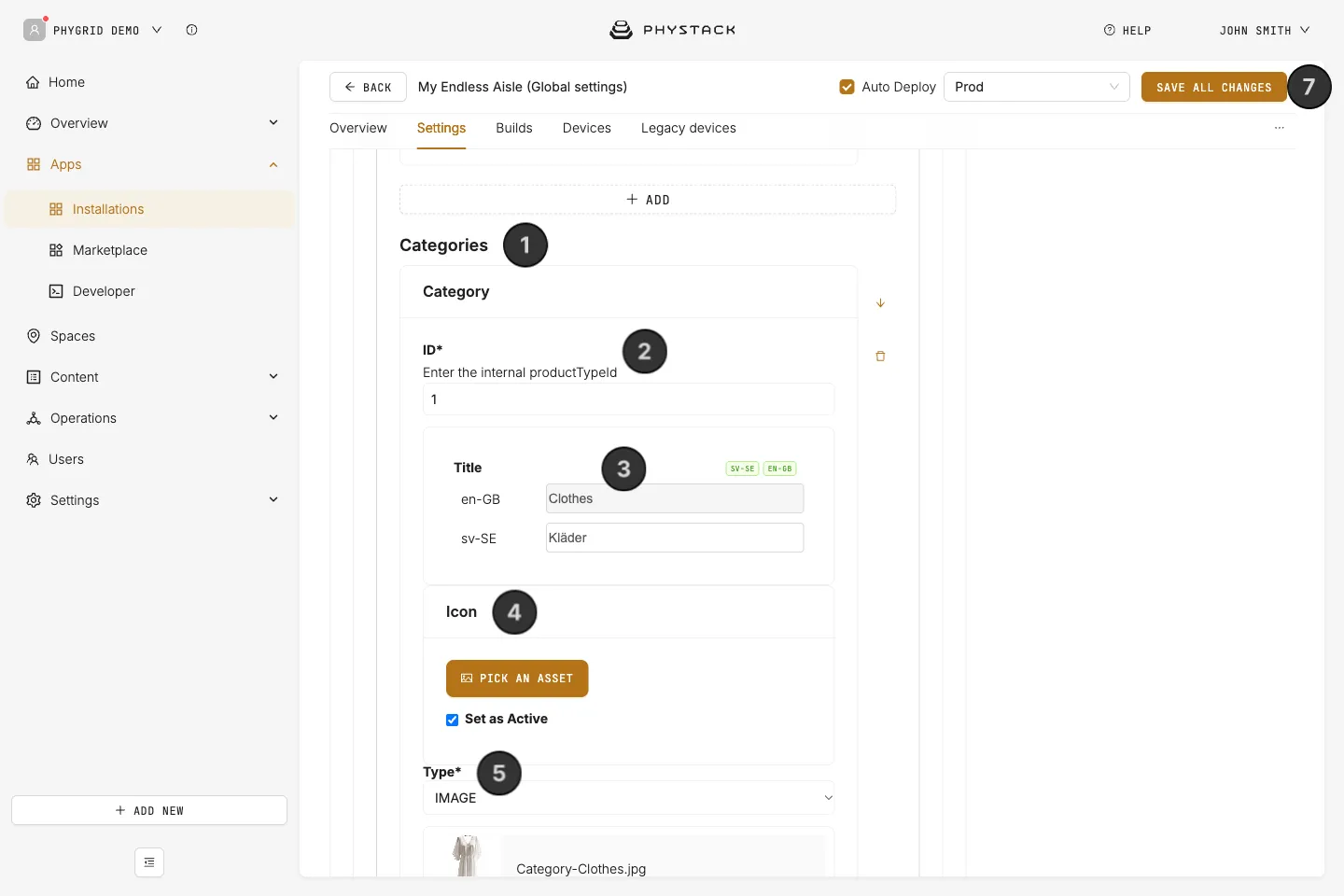The width and height of the screenshot is (1344, 896).
Task: Expand the Content sidebar section
Action: pos(273,376)
